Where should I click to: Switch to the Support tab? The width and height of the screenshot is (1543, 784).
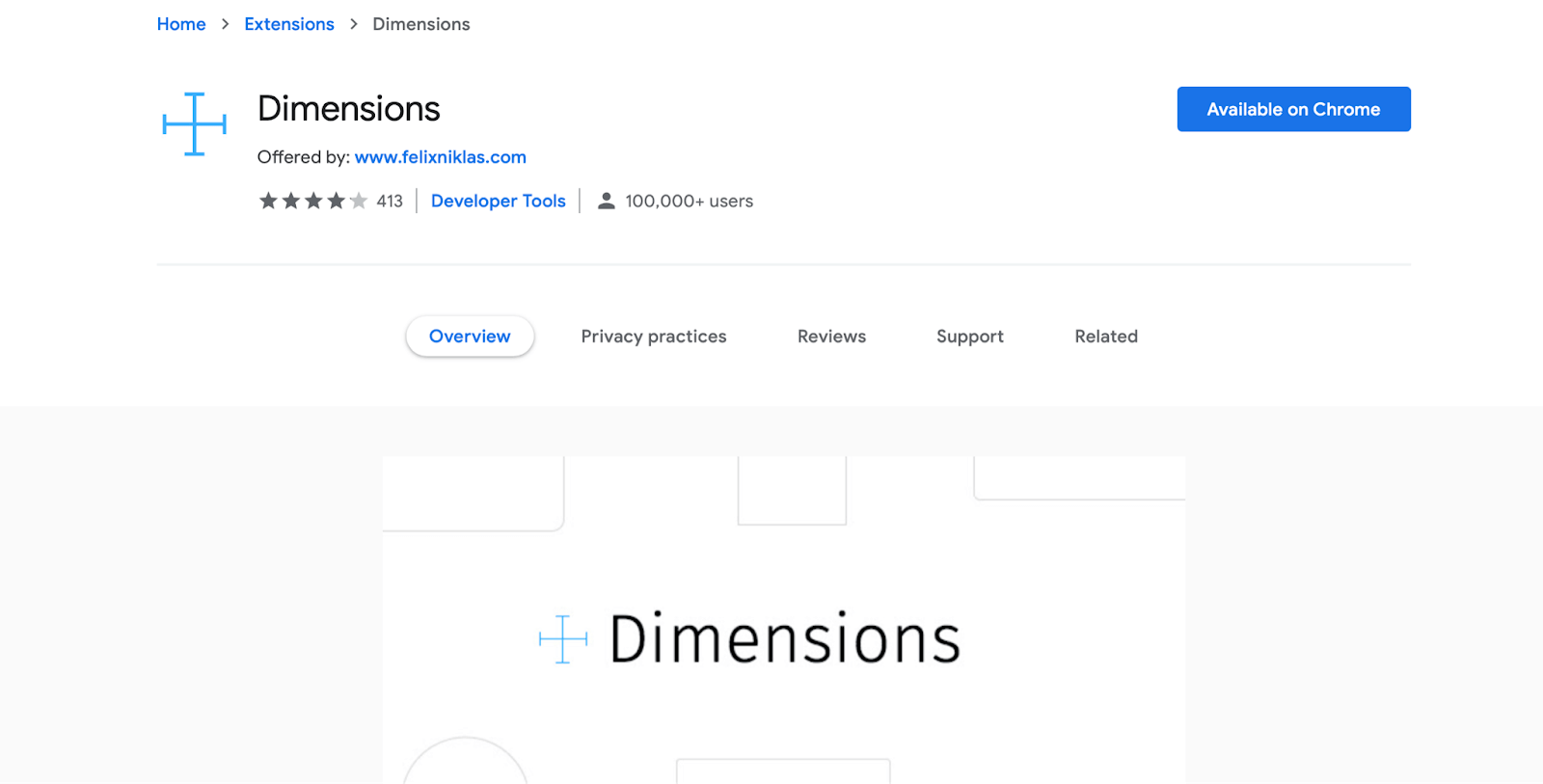(x=970, y=337)
